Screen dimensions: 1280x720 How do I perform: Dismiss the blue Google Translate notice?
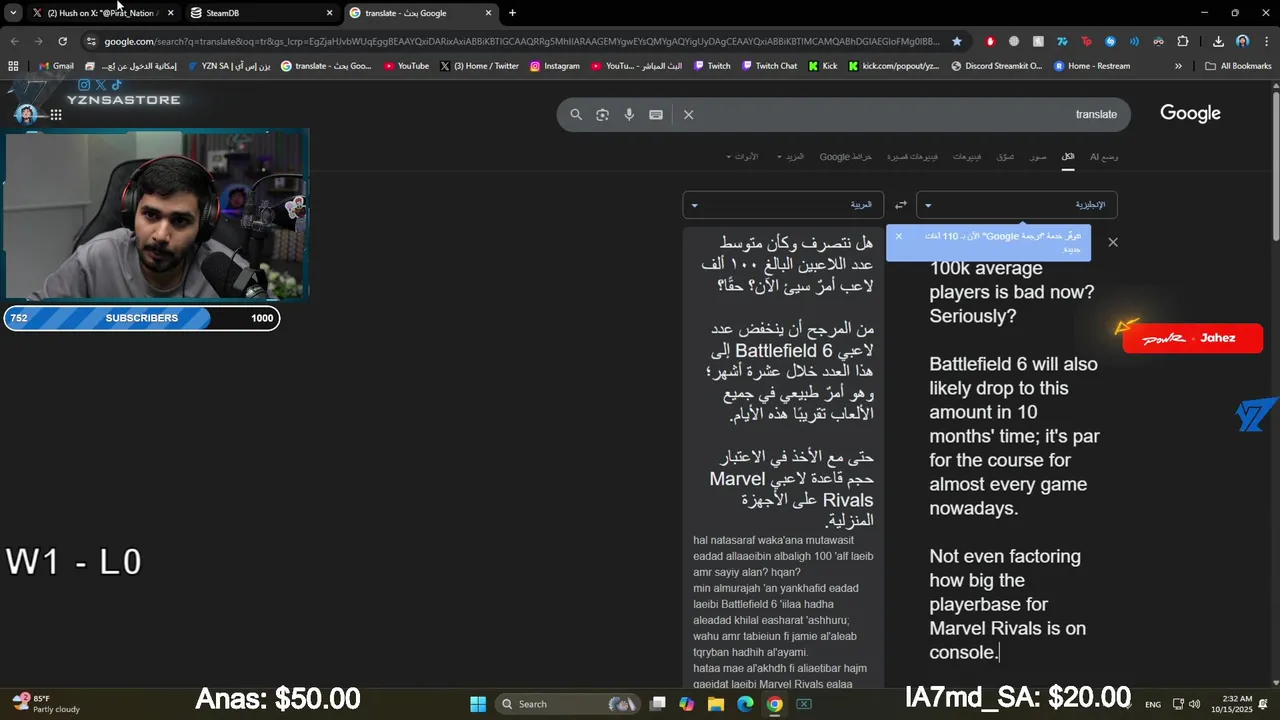[898, 236]
